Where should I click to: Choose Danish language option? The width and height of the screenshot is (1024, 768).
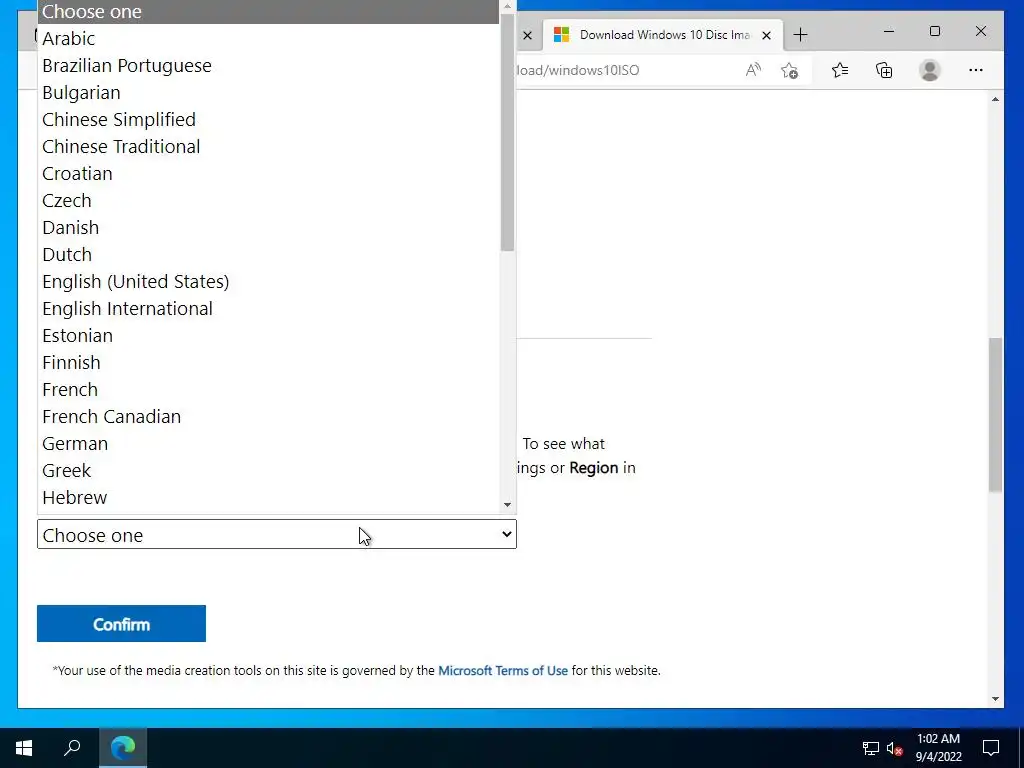tap(268, 227)
